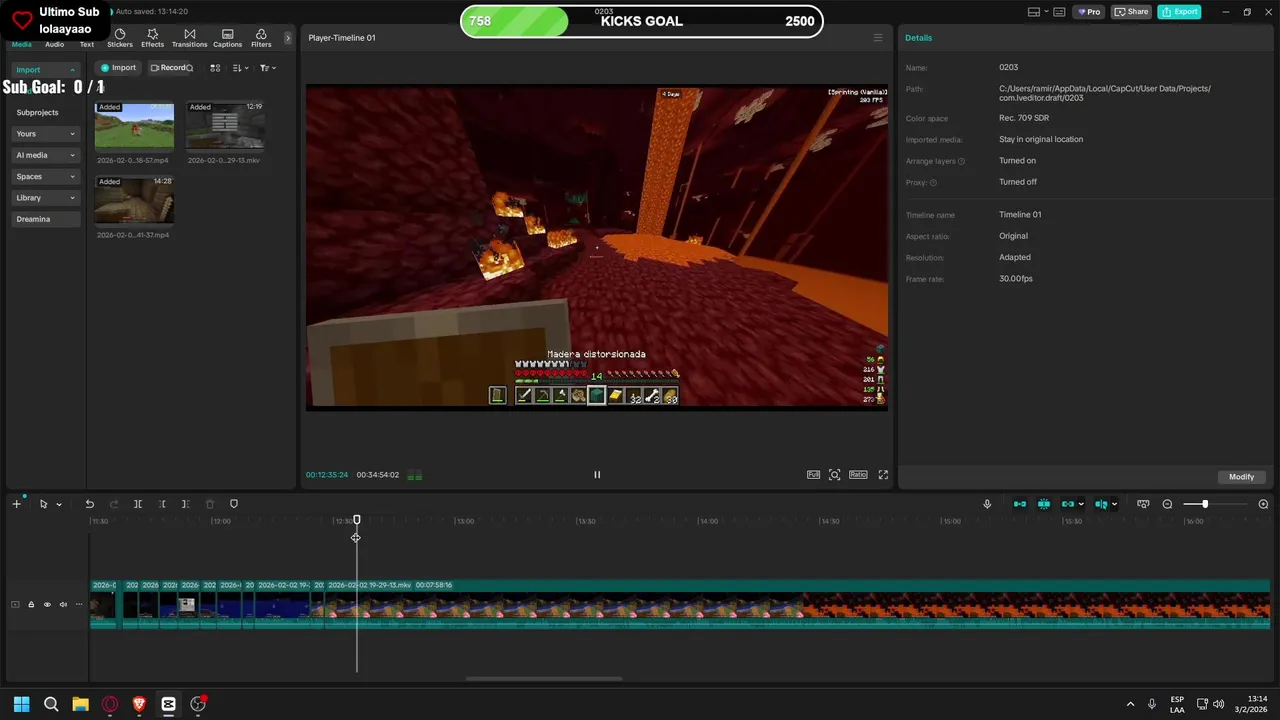Click the timeline zoom slider handle
Image resolution: width=1280 pixels, height=720 pixels.
pos(1205,504)
